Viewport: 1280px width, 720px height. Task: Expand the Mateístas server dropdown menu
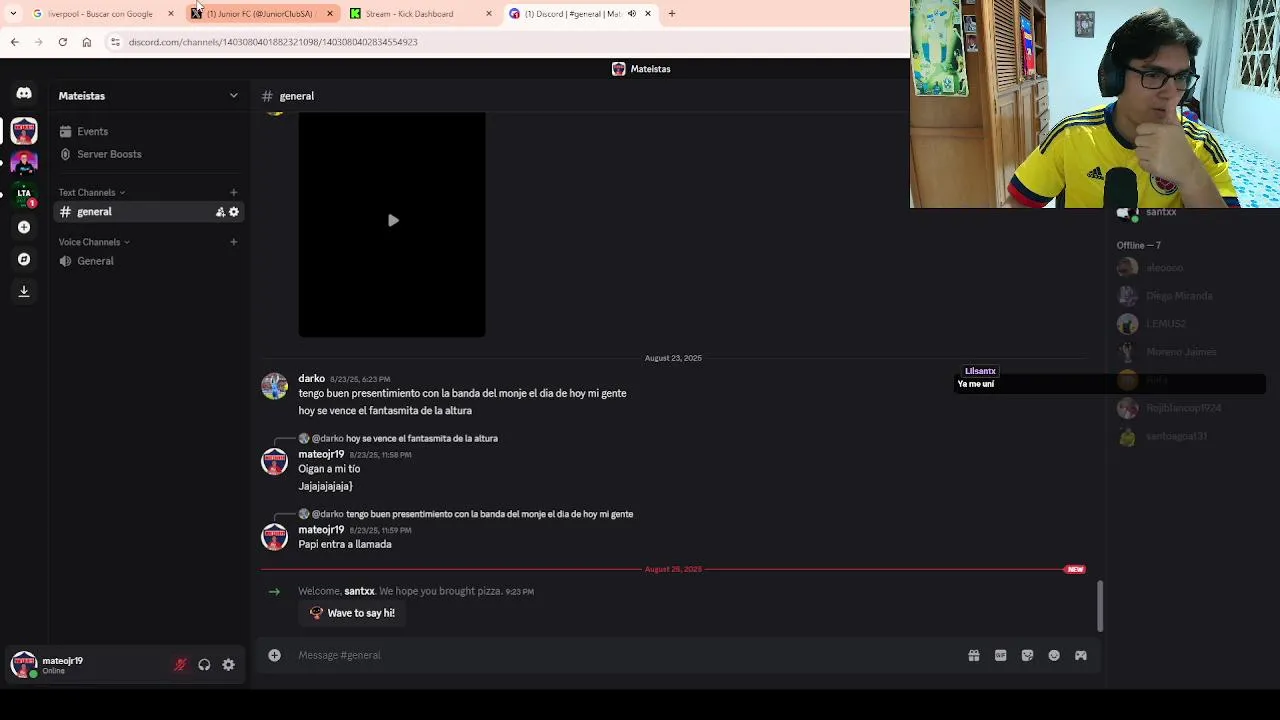pos(234,96)
